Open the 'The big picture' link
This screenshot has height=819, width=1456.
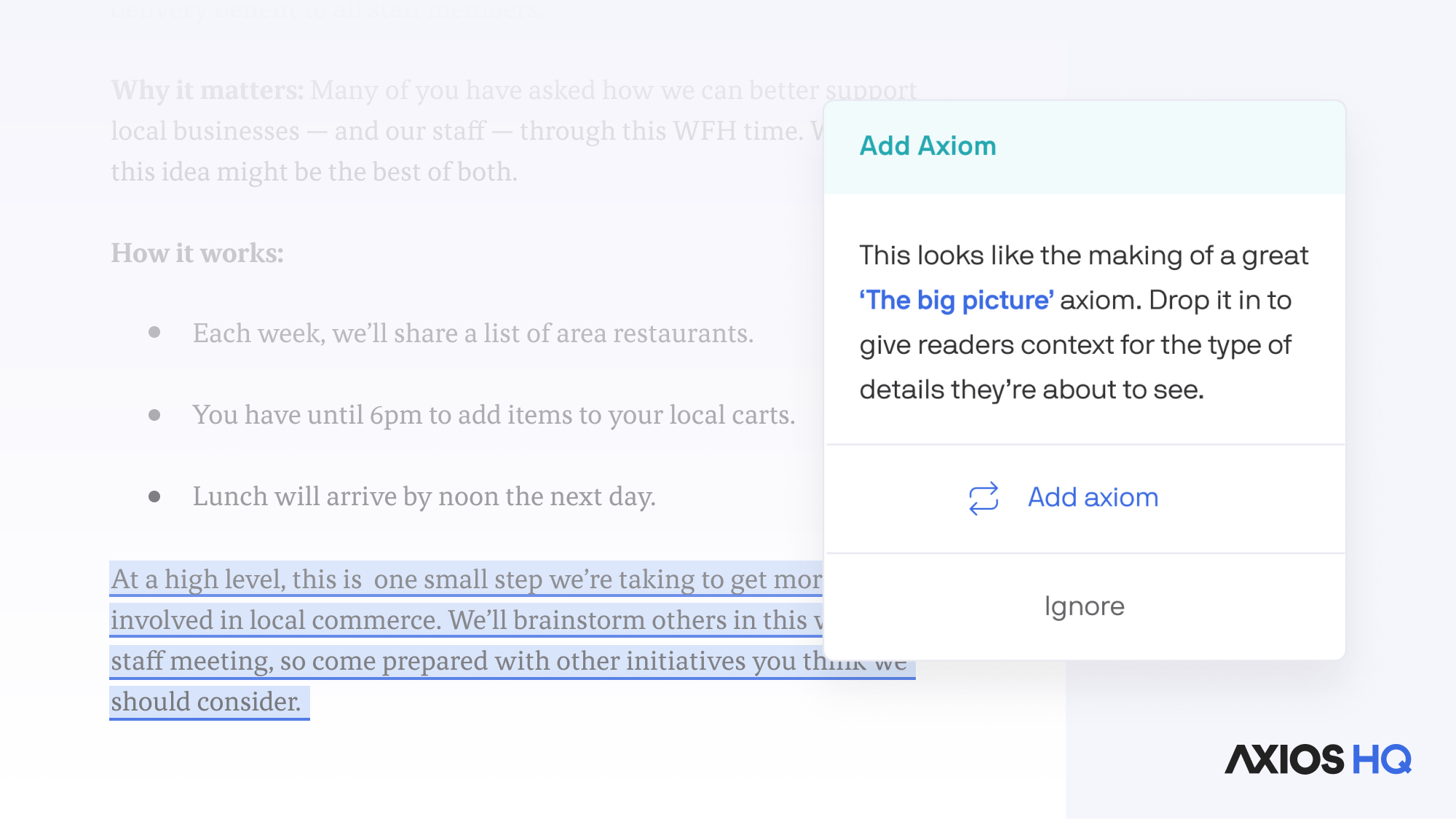[x=956, y=300]
